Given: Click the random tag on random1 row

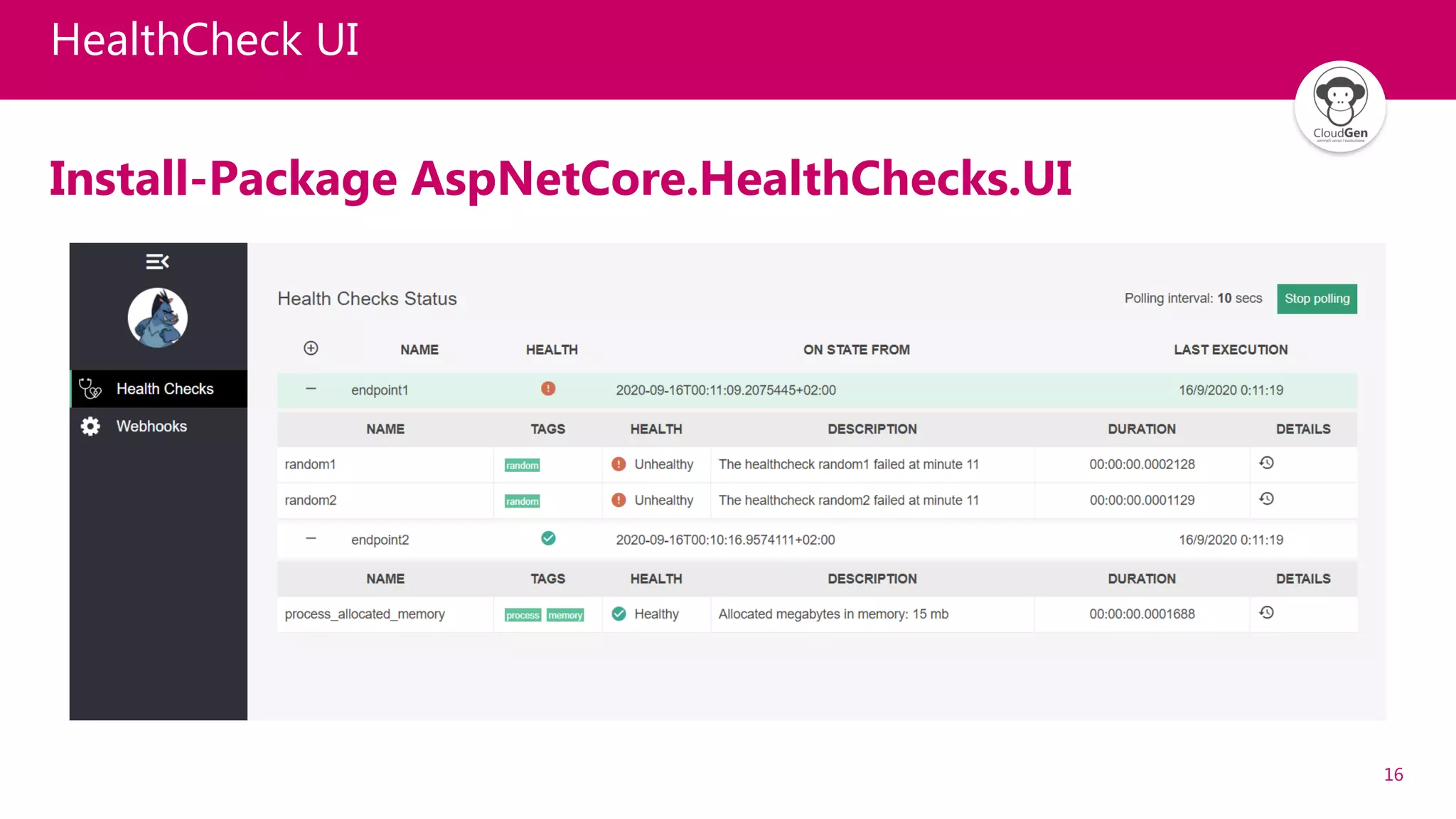Looking at the screenshot, I should pos(523,466).
